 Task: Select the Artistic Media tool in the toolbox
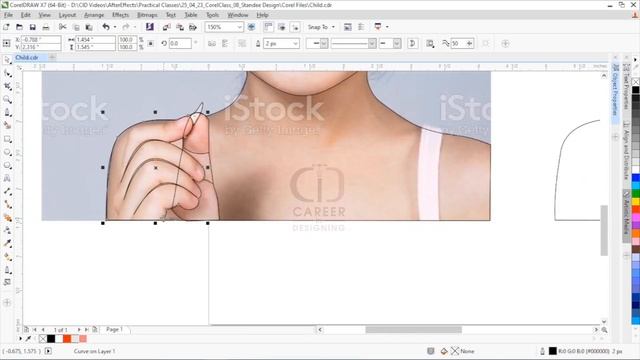pos(7,126)
